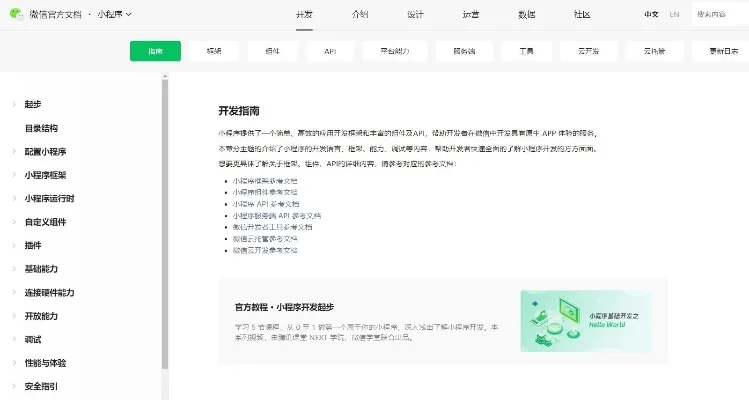Open the 小程序 product dropdown
Image resolution: width=749 pixels, height=400 pixels.
(x=114, y=14)
